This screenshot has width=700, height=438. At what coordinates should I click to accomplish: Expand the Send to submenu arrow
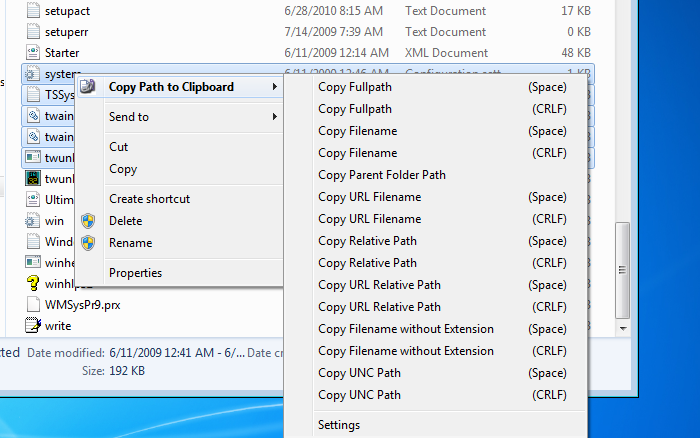pos(275,117)
